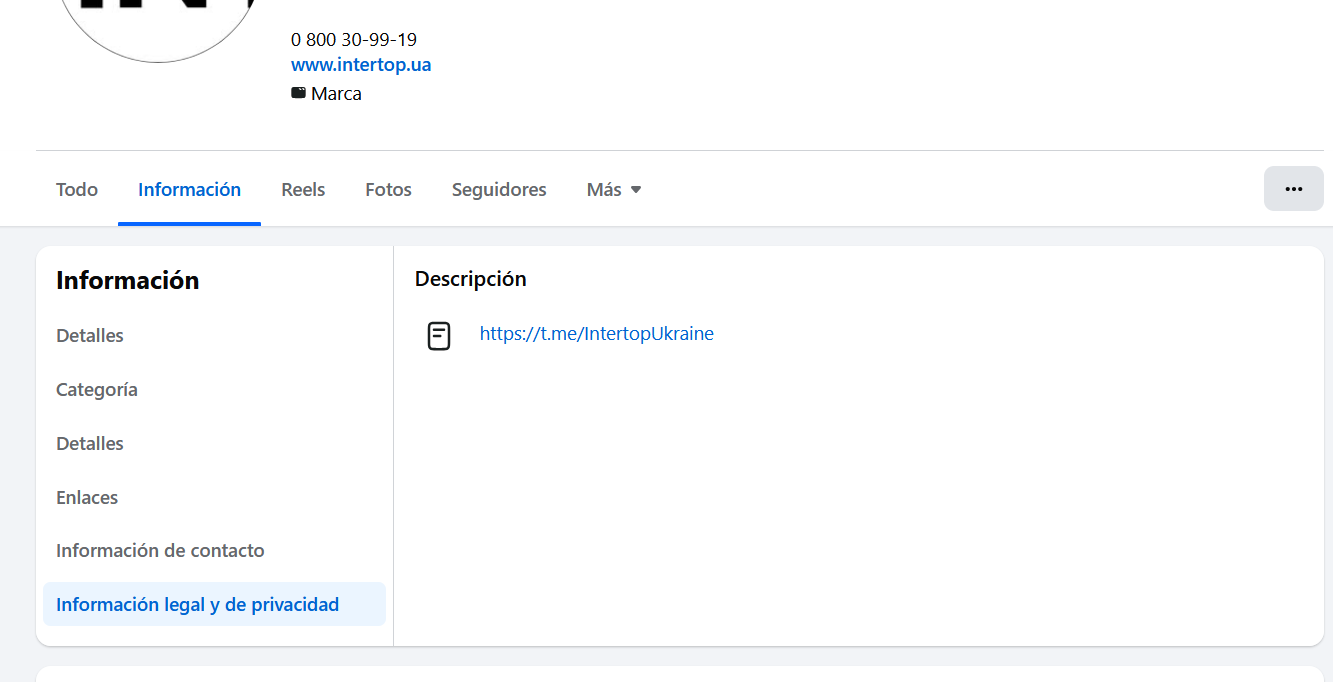Open the www.intertop.ua website link
Image resolution: width=1333 pixels, height=682 pixels.
click(x=361, y=65)
